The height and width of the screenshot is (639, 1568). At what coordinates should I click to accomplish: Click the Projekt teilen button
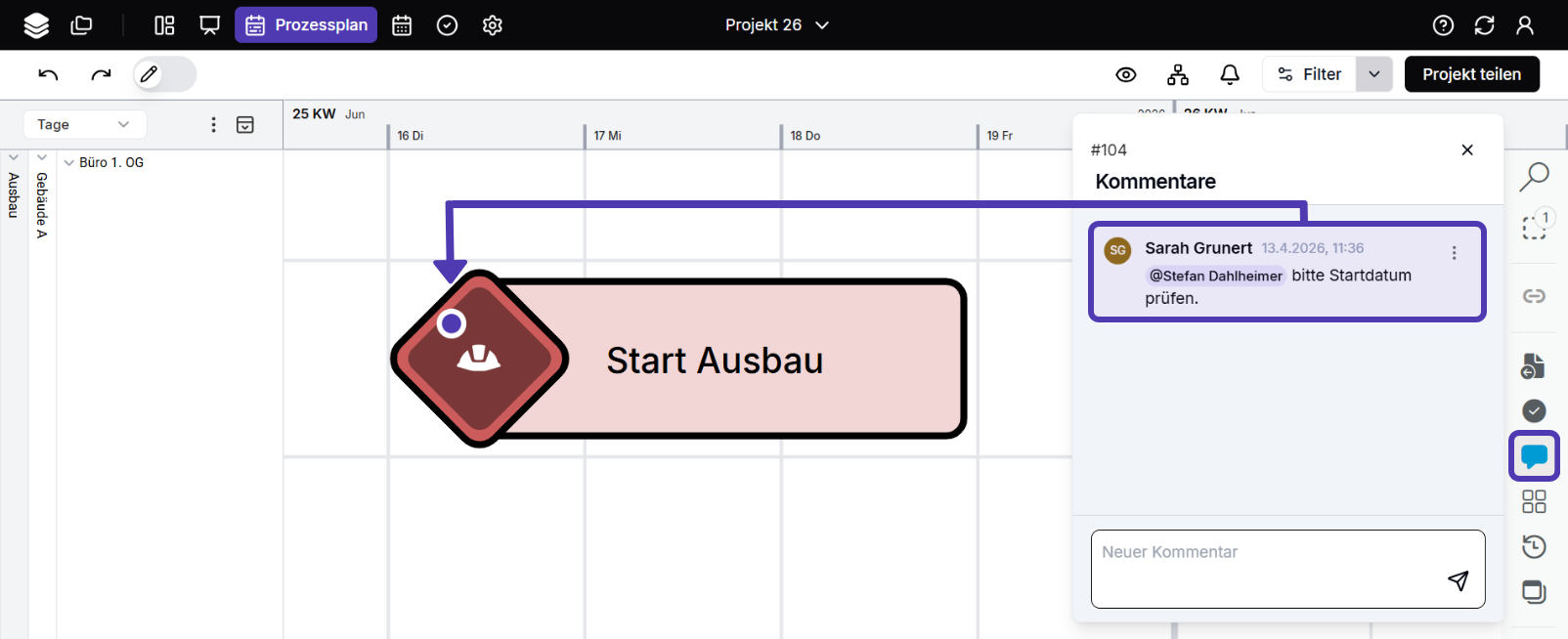pyautogui.click(x=1471, y=74)
